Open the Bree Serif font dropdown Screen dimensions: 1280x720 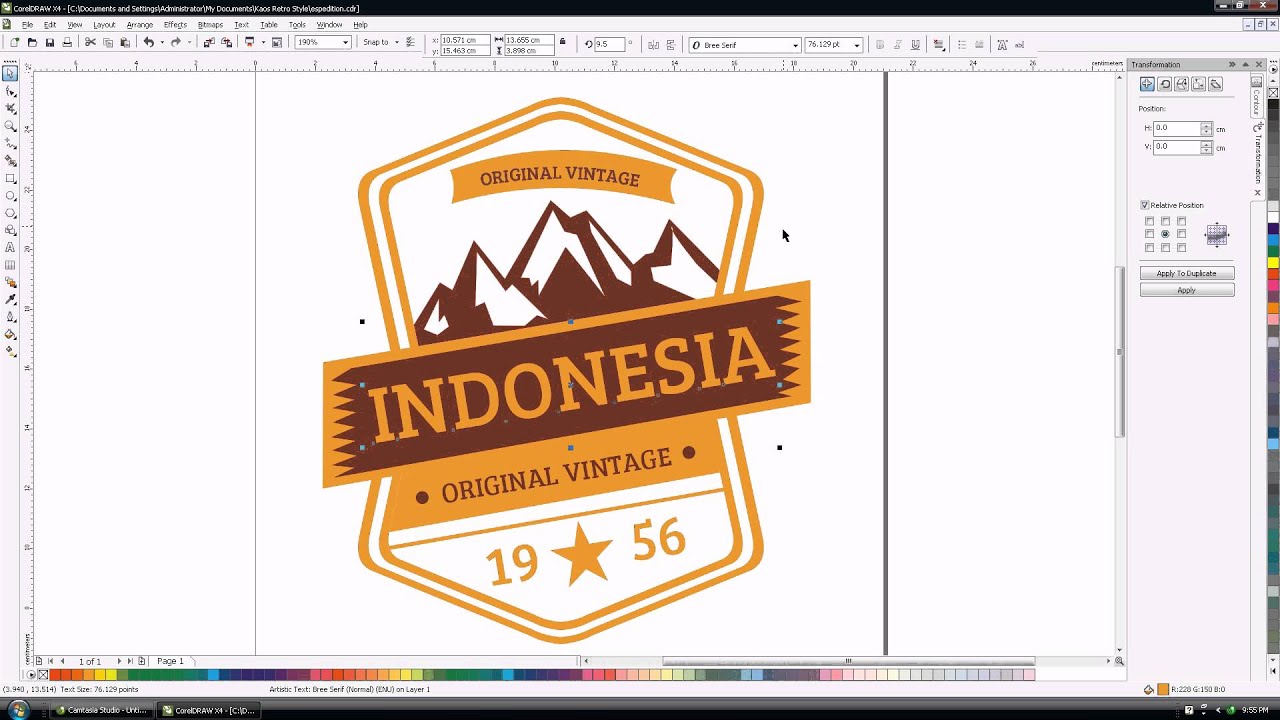pyautogui.click(x=795, y=45)
